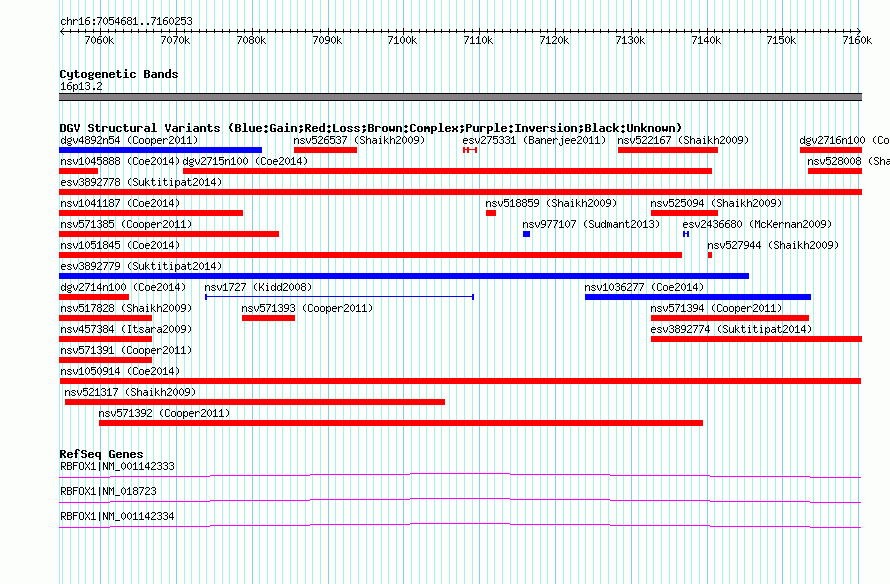890x584 pixels.
Task: Click nsv571394 (Cooper2011) label
Action: tap(716, 308)
